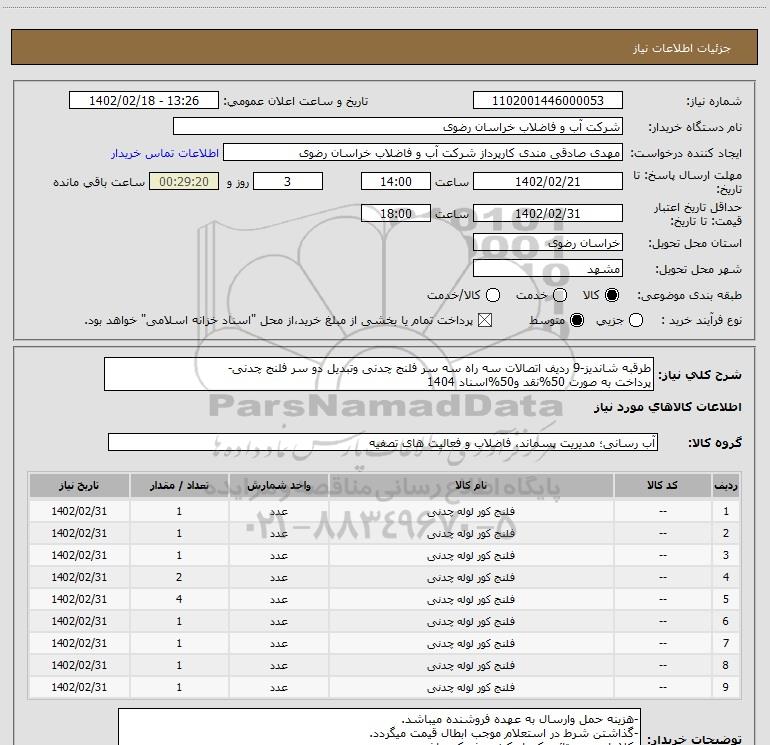The height and width of the screenshot is (745, 770).
Task: Click the delivery city field مشهد
Action: (548, 268)
